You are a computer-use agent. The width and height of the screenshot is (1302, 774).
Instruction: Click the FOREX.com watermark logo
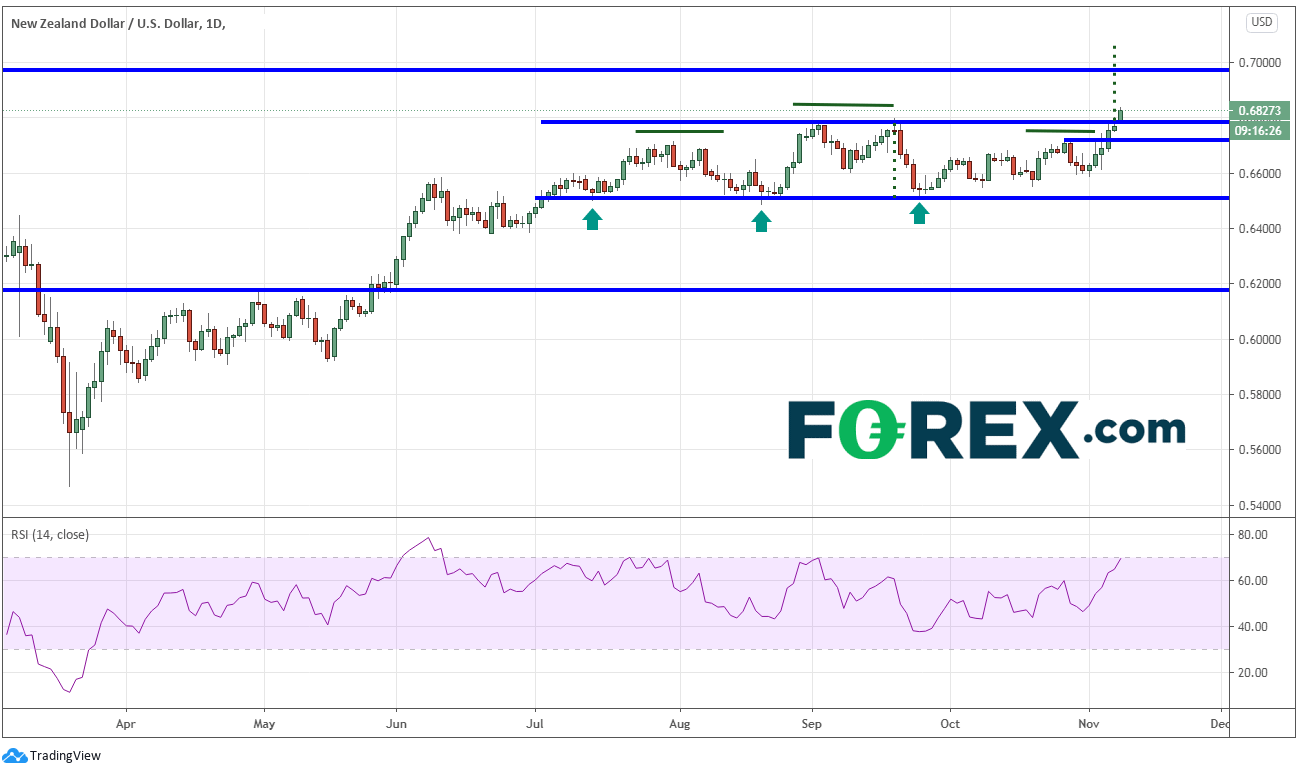point(986,430)
